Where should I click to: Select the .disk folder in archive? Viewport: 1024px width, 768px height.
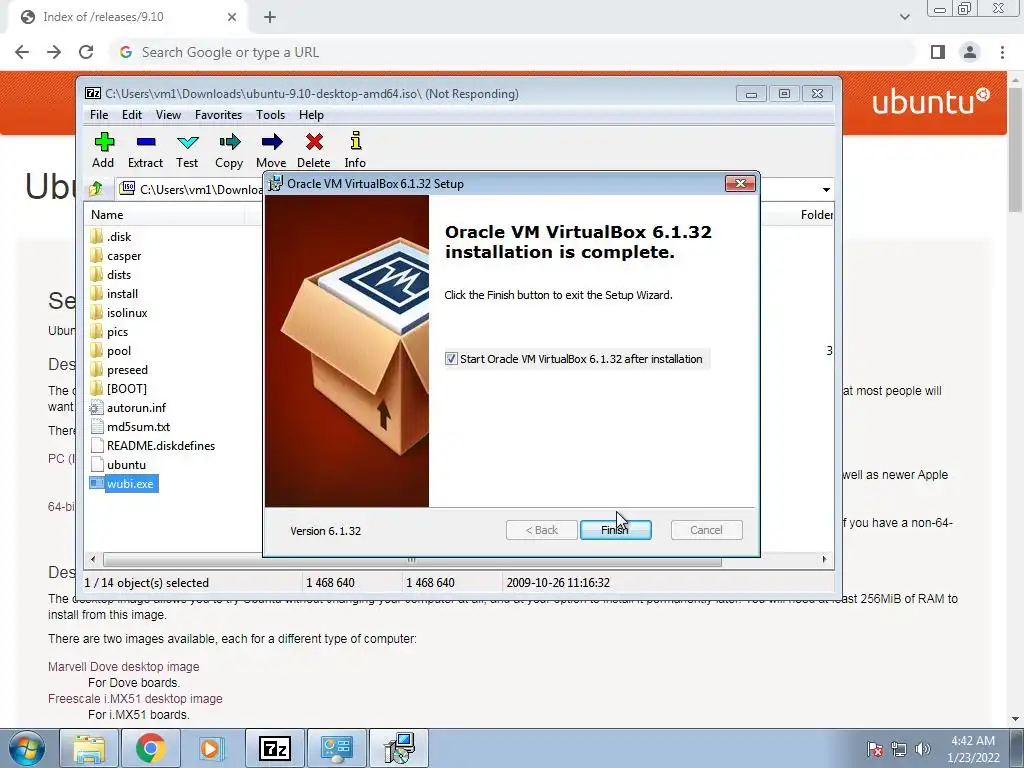(x=119, y=236)
